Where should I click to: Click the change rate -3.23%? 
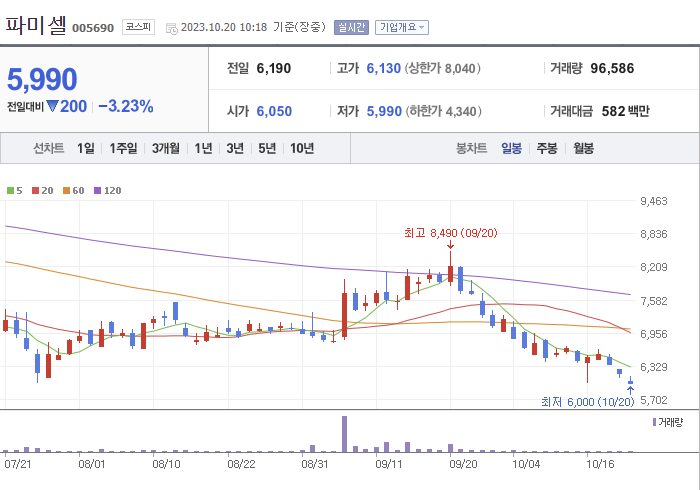pyautogui.click(x=125, y=106)
